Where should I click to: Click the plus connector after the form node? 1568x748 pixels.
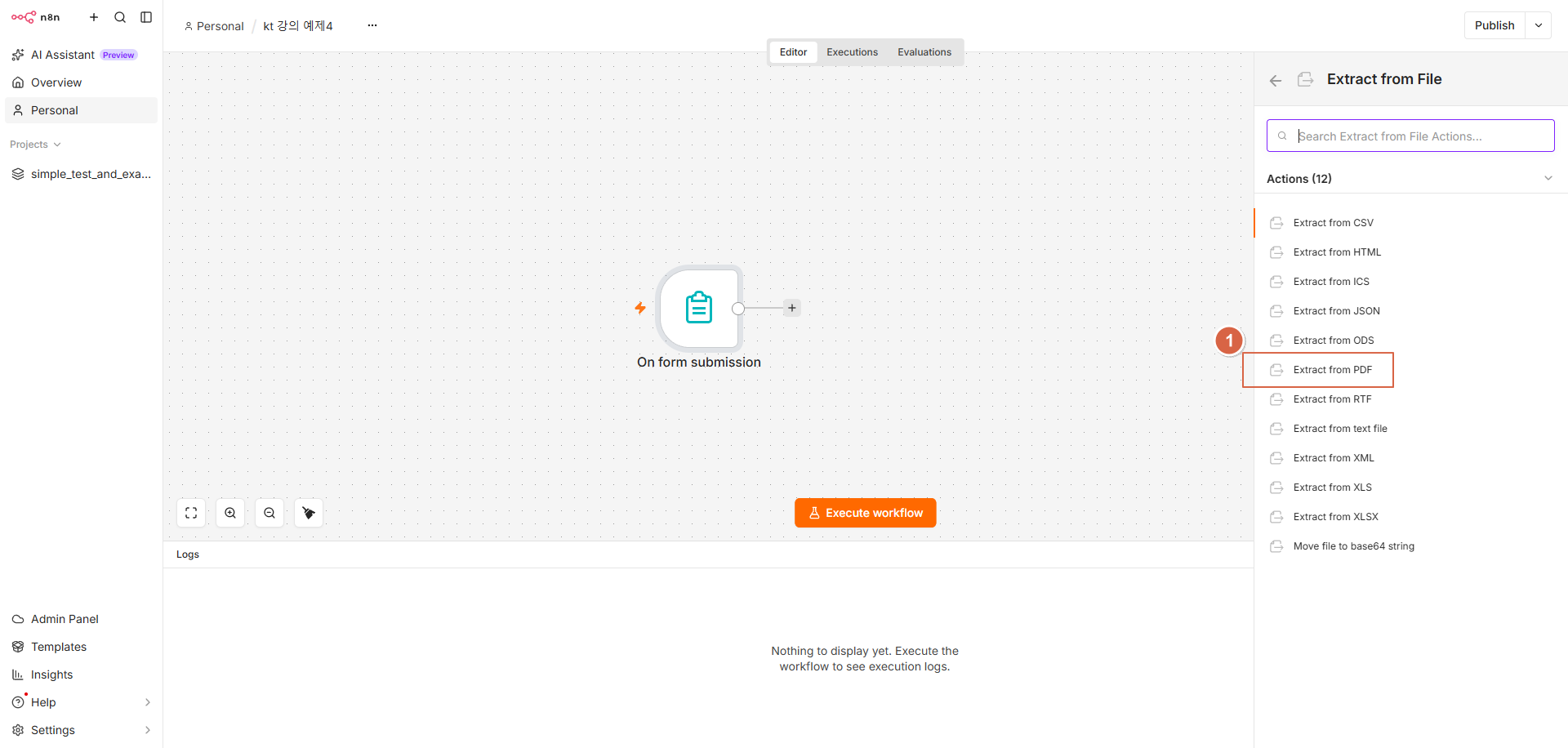[x=792, y=308]
